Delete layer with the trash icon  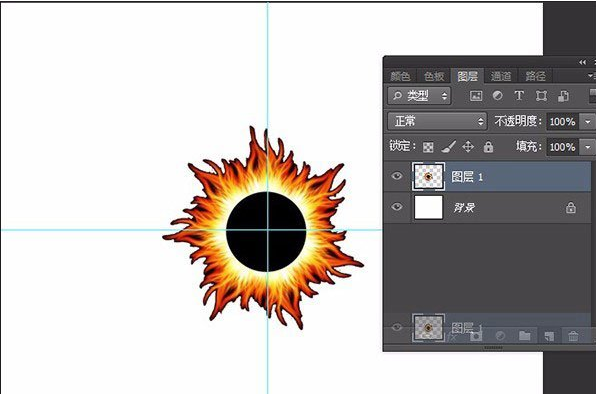(573, 336)
